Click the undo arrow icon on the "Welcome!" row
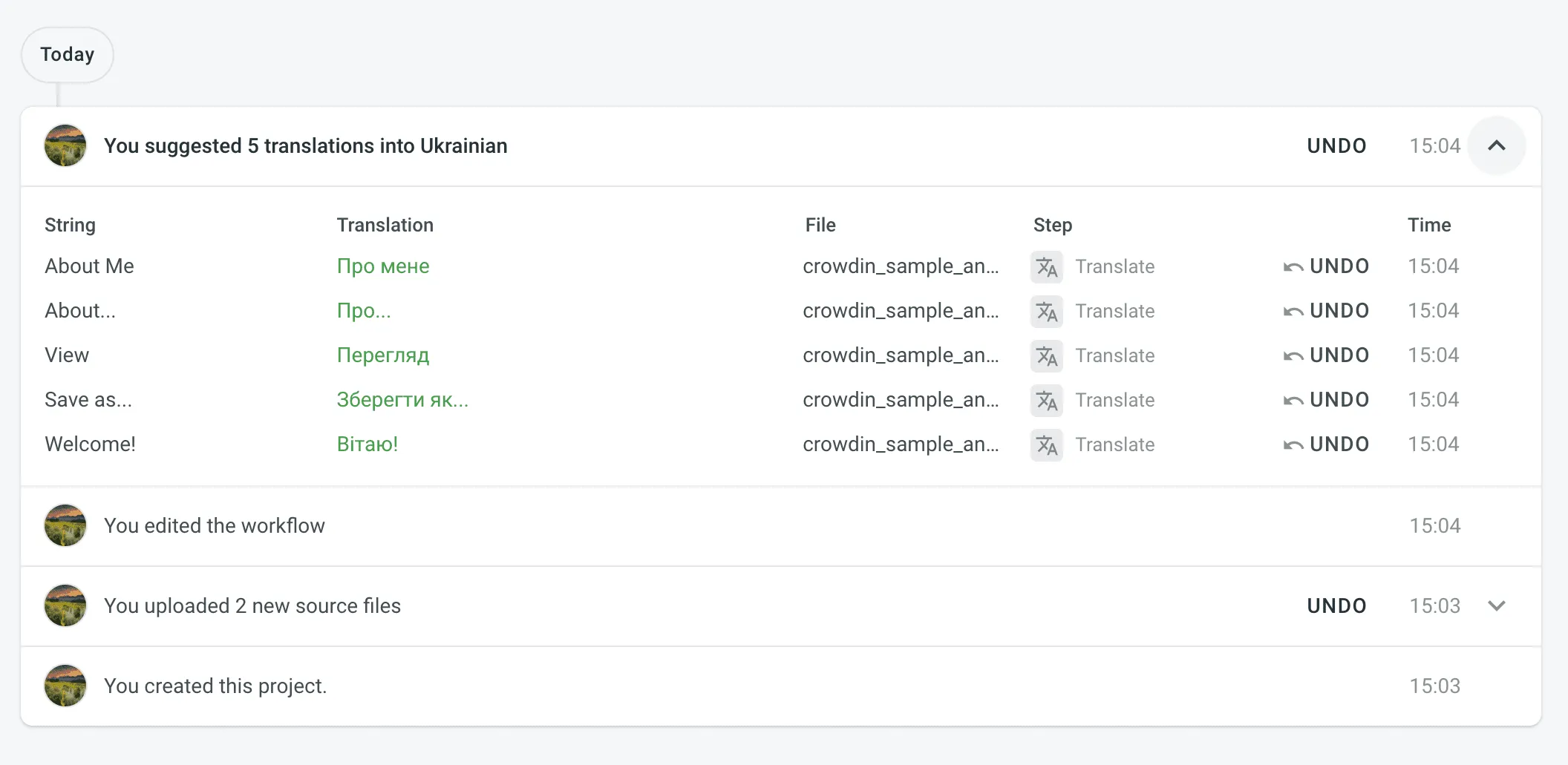This screenshot has width=1568, height=765. pyautogui.click(x=1292, y=444)
